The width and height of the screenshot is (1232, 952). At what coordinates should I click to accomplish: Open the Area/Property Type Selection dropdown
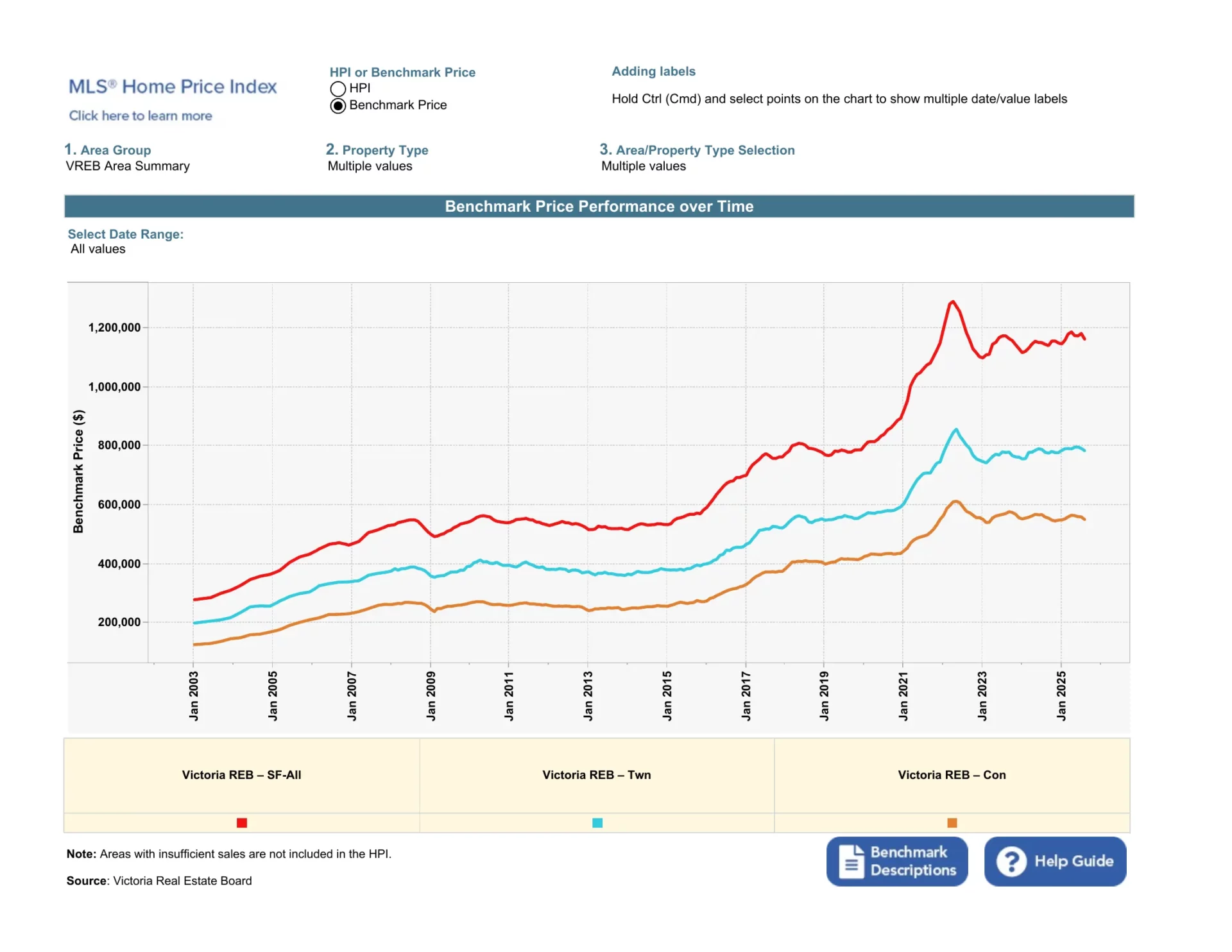[644, 166]
